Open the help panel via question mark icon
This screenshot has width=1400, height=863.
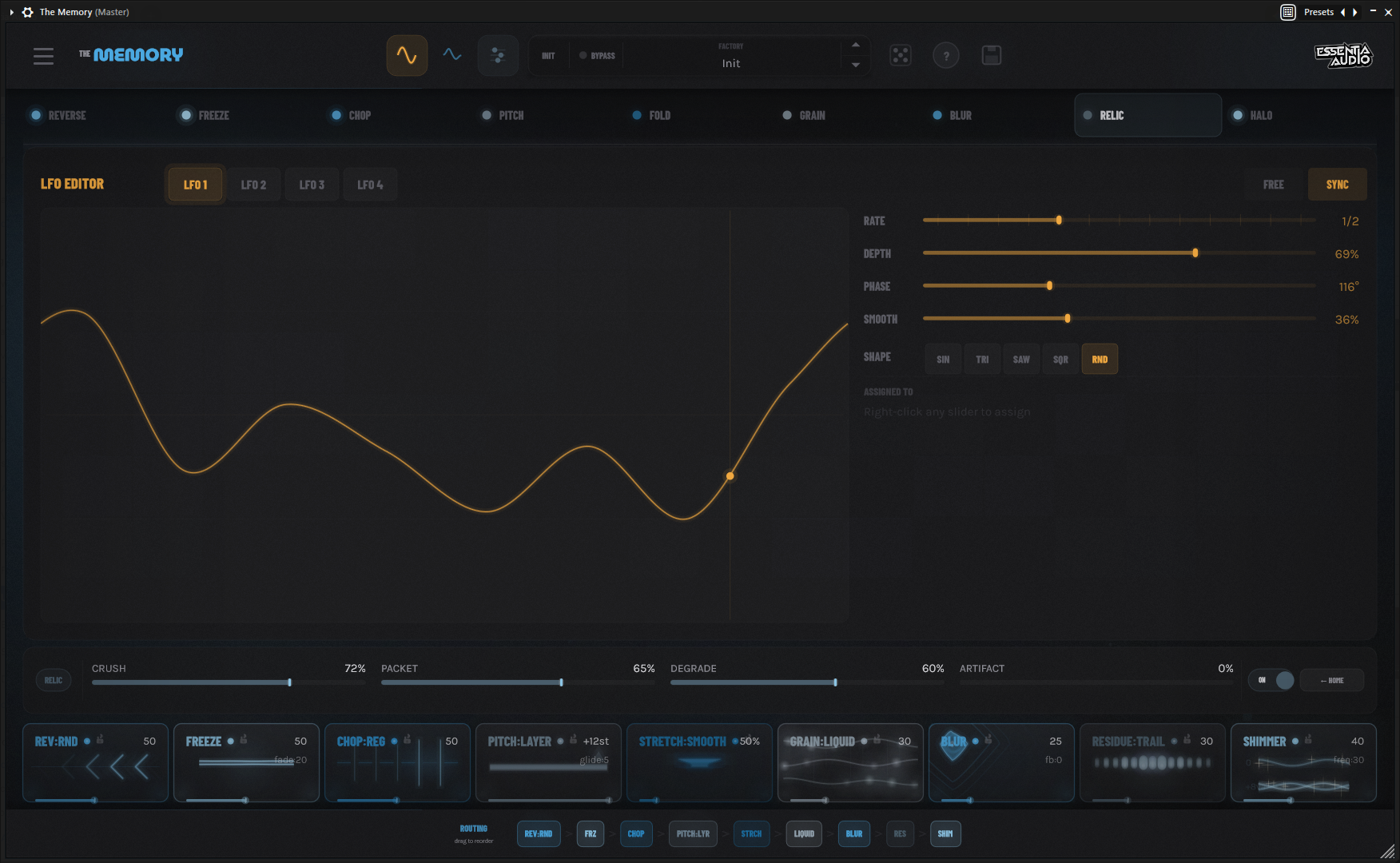[946, 55]
